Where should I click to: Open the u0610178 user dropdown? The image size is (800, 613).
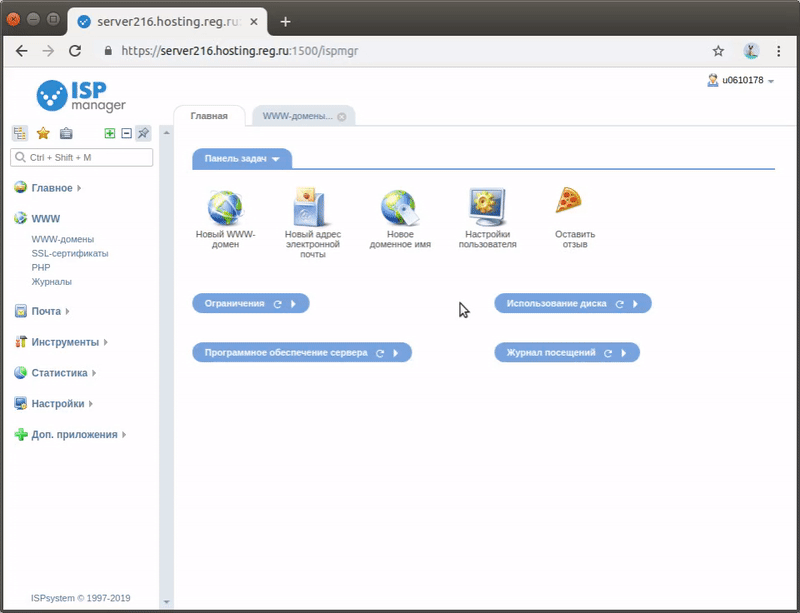coord(741,80)
